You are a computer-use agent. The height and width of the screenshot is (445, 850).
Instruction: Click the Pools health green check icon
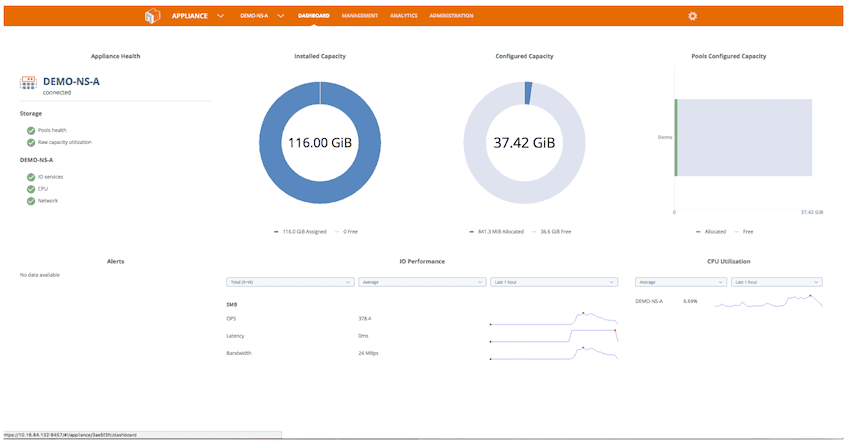pos(31,130)
